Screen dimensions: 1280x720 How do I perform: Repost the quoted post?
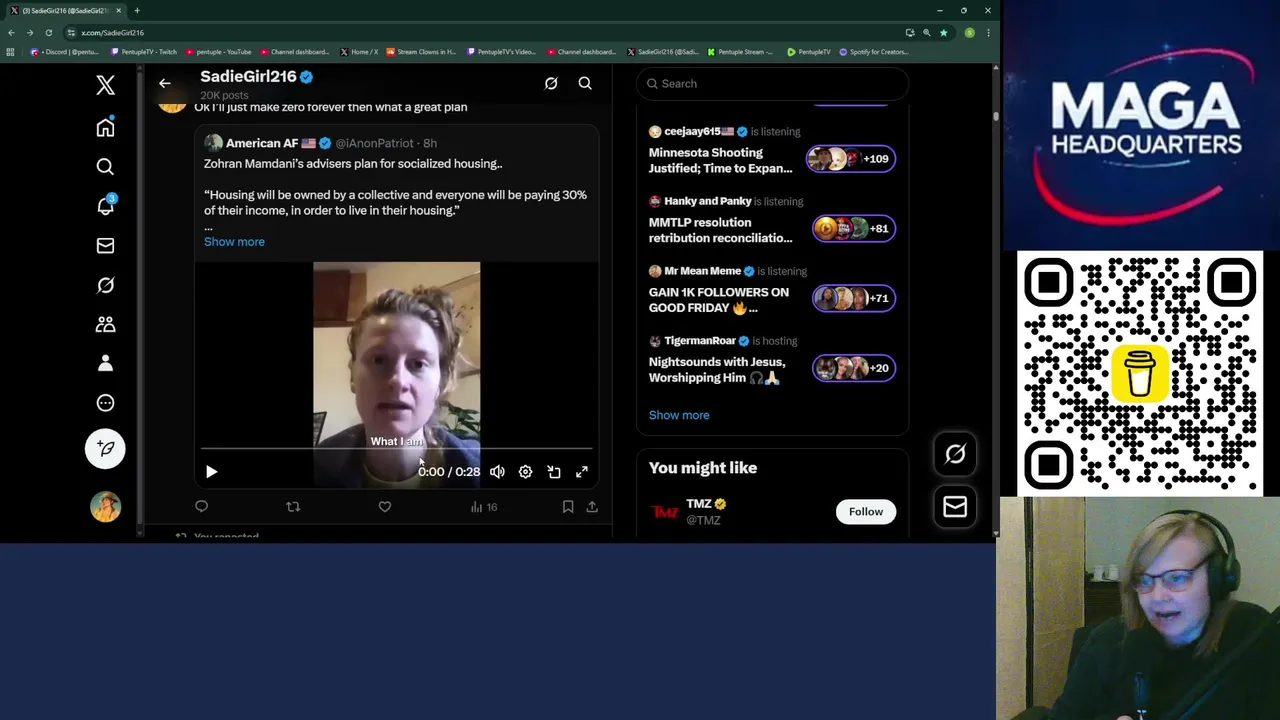[293, 507]
